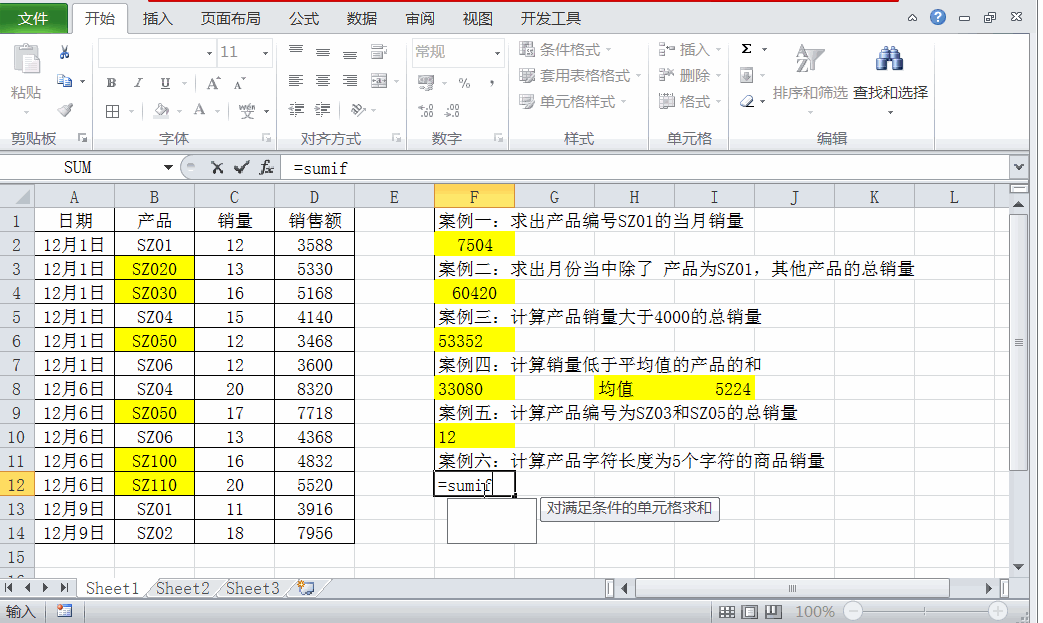Viewport: 1043px width, 623px height.
Task: Apply Comma Style
Action: click(492, 83)
